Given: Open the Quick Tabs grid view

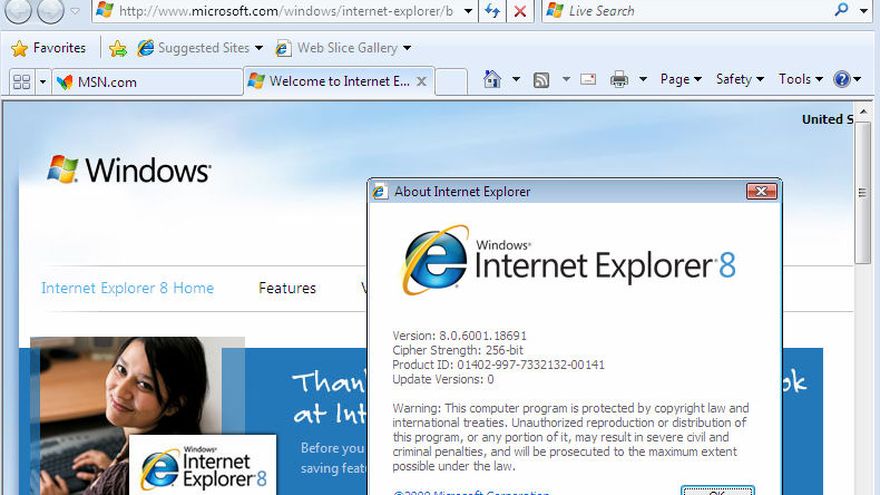Looking at the screenshot, I should pos(21,81).
